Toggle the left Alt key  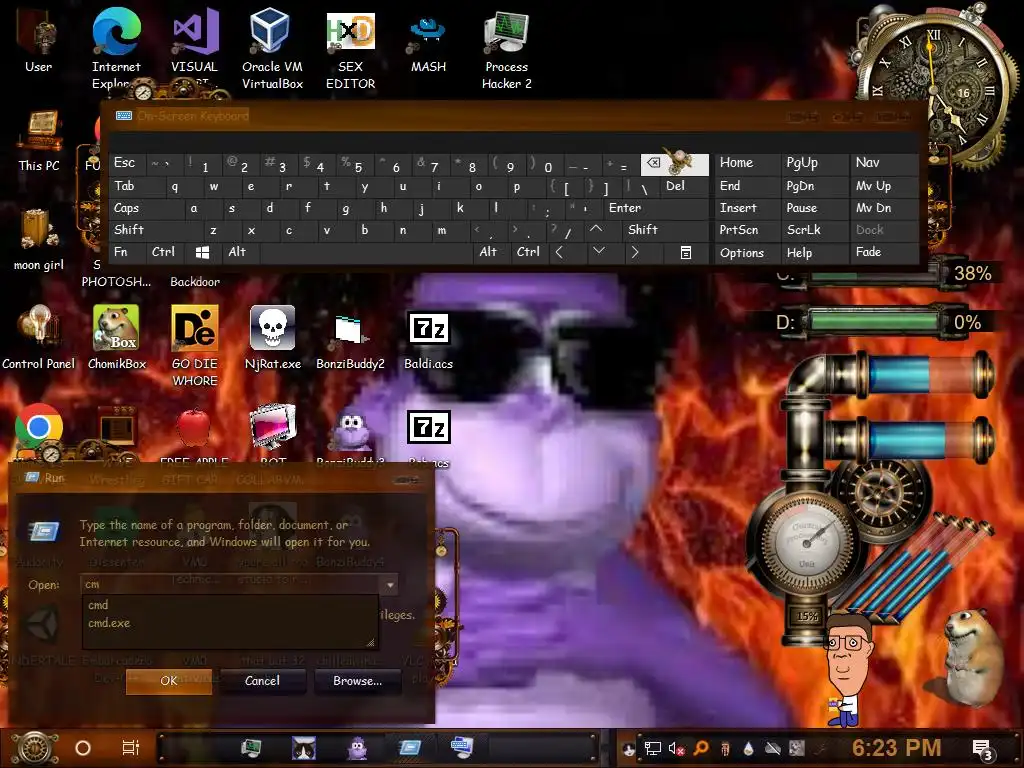241,252
